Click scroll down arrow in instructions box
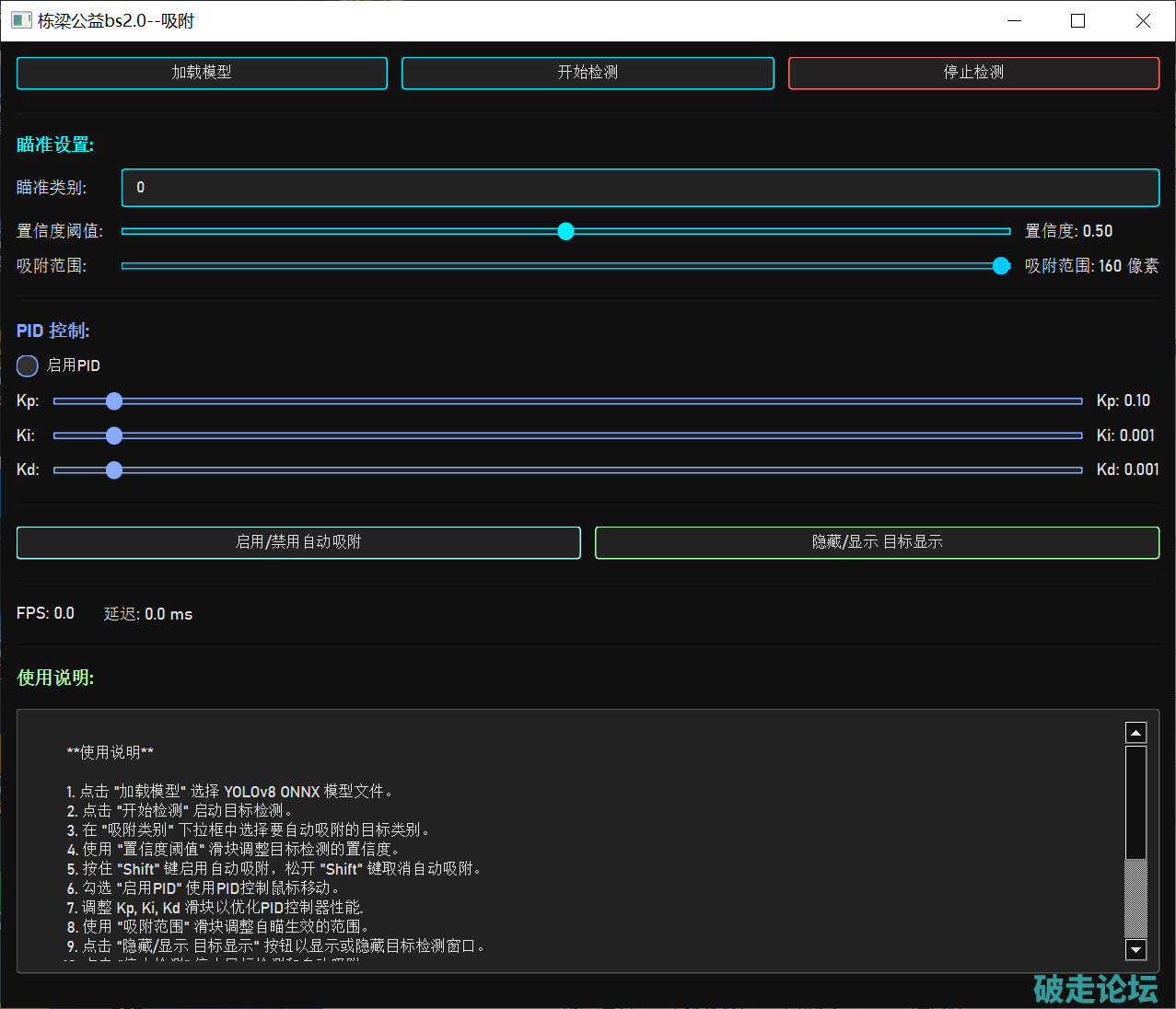 1135,950
